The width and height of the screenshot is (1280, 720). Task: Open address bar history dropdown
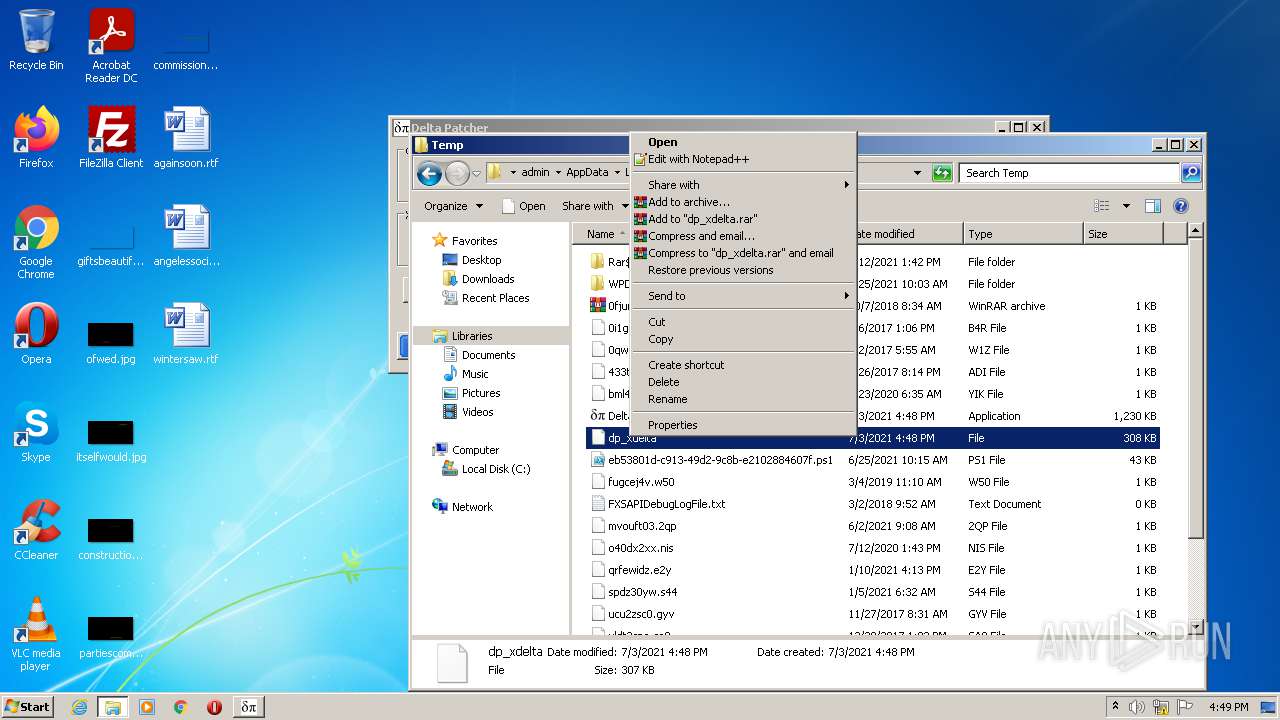tap(917, 173)
